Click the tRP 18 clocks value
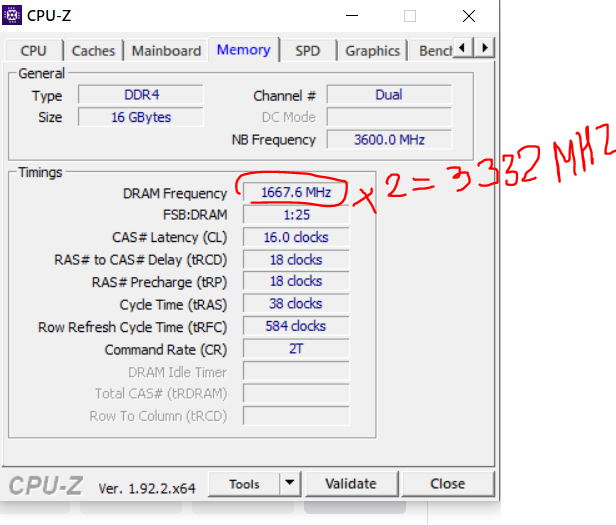616x525 pixels. pos(296,281)
